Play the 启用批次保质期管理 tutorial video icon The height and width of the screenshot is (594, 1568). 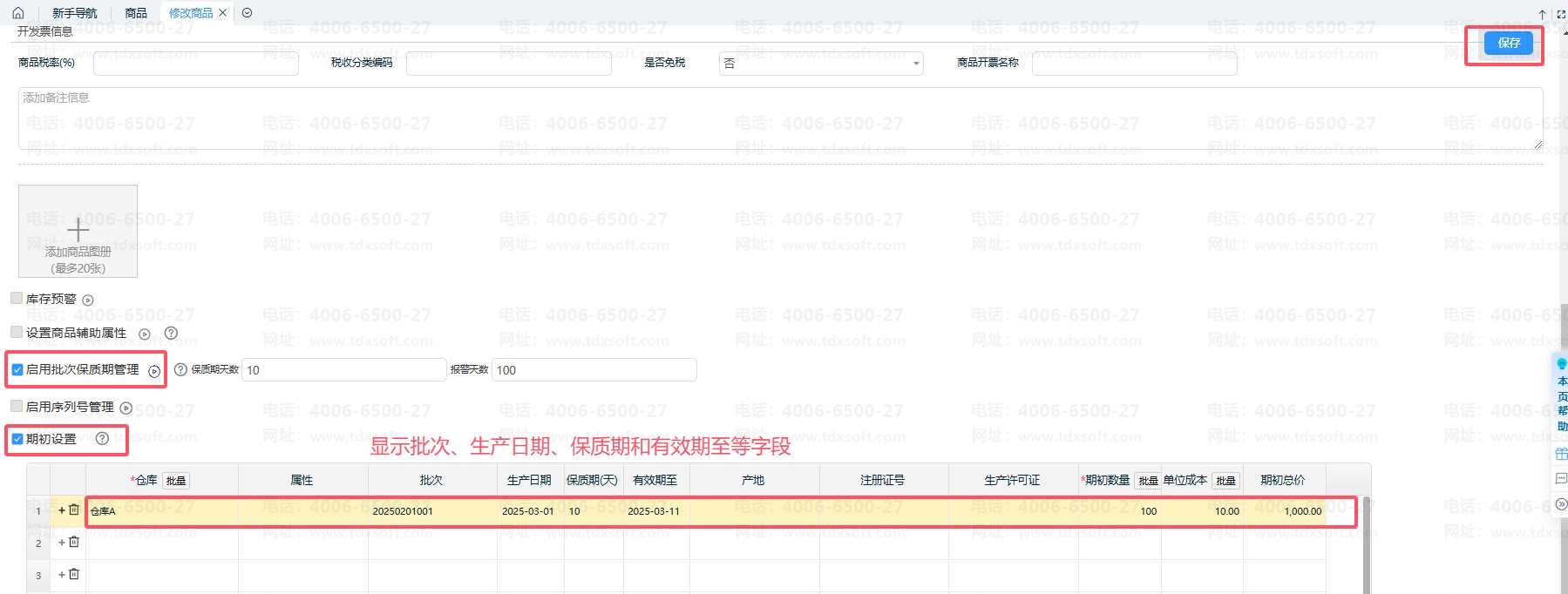[154, 371]
